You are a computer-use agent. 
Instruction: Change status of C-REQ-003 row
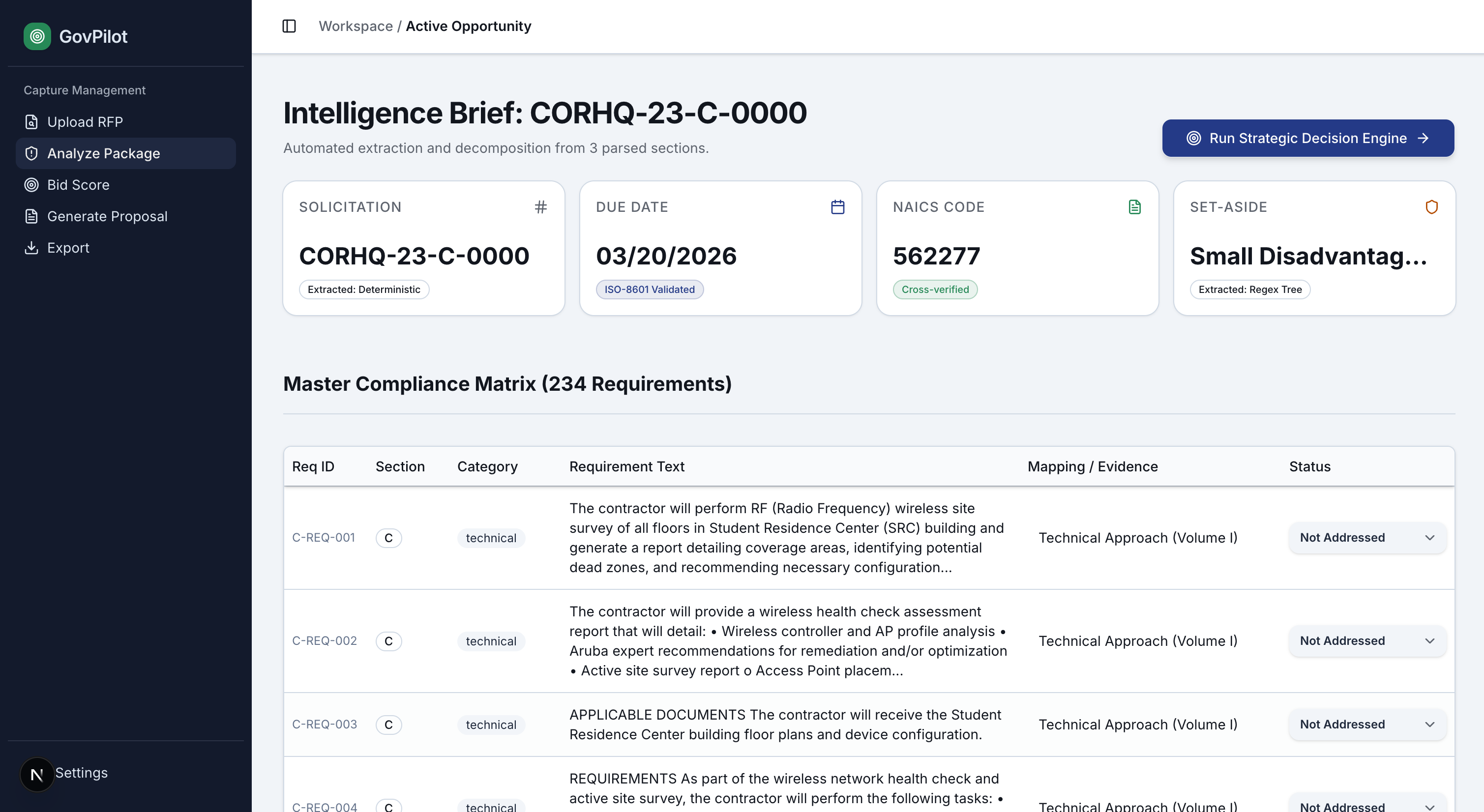pos(1366,725)
